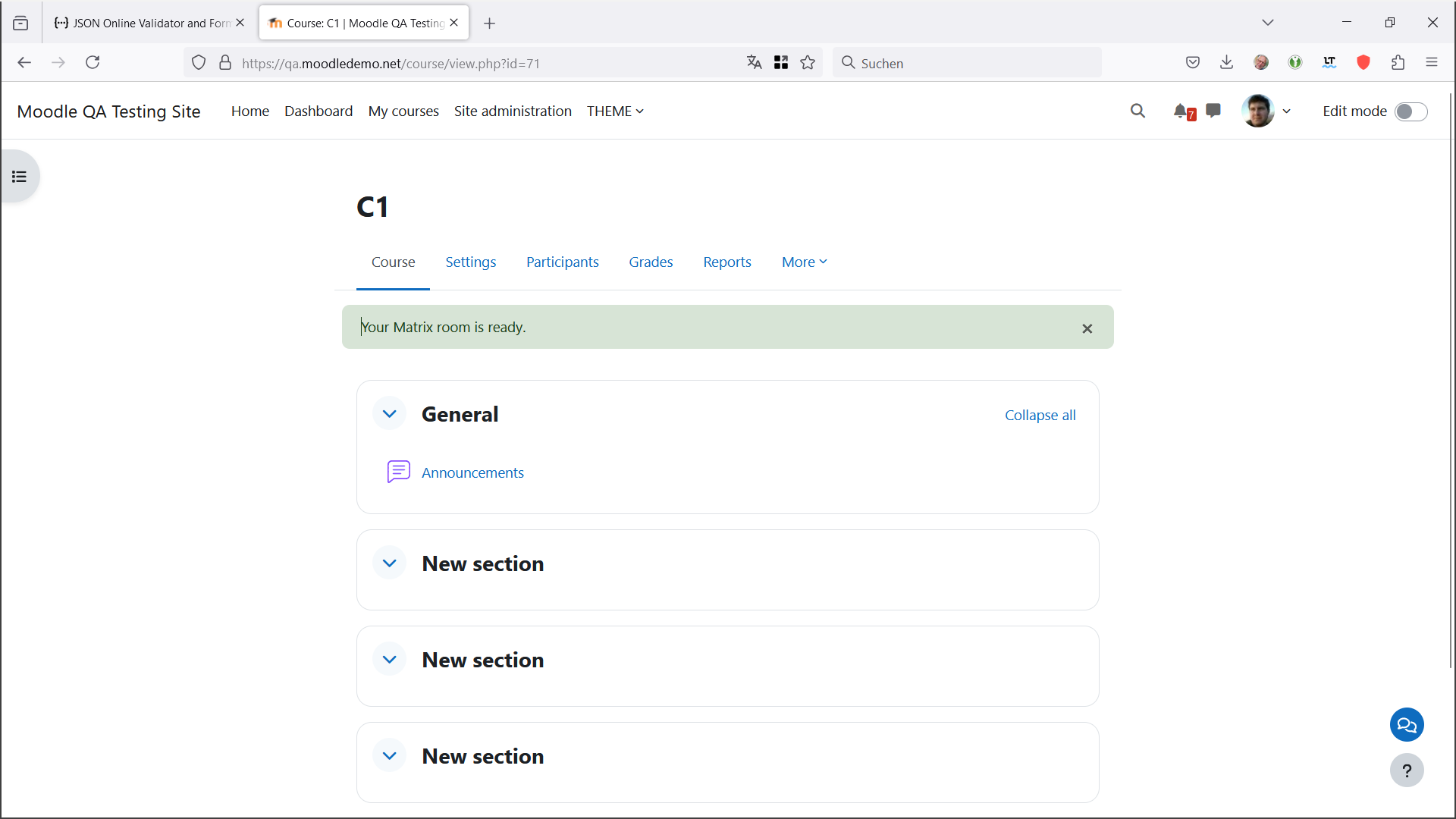The width and height of the screenshot is (1456, 819).
Task: Toggle Edit mode switch
Action: click(1411, 111)
